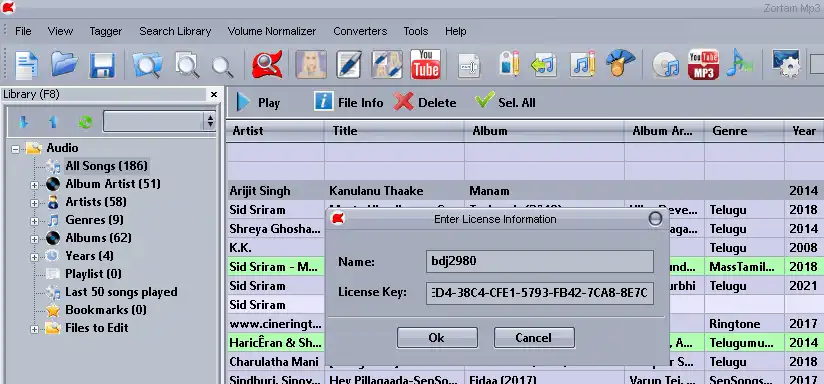
Task: Open the cover art portrait icon
Action: [311, 65]
